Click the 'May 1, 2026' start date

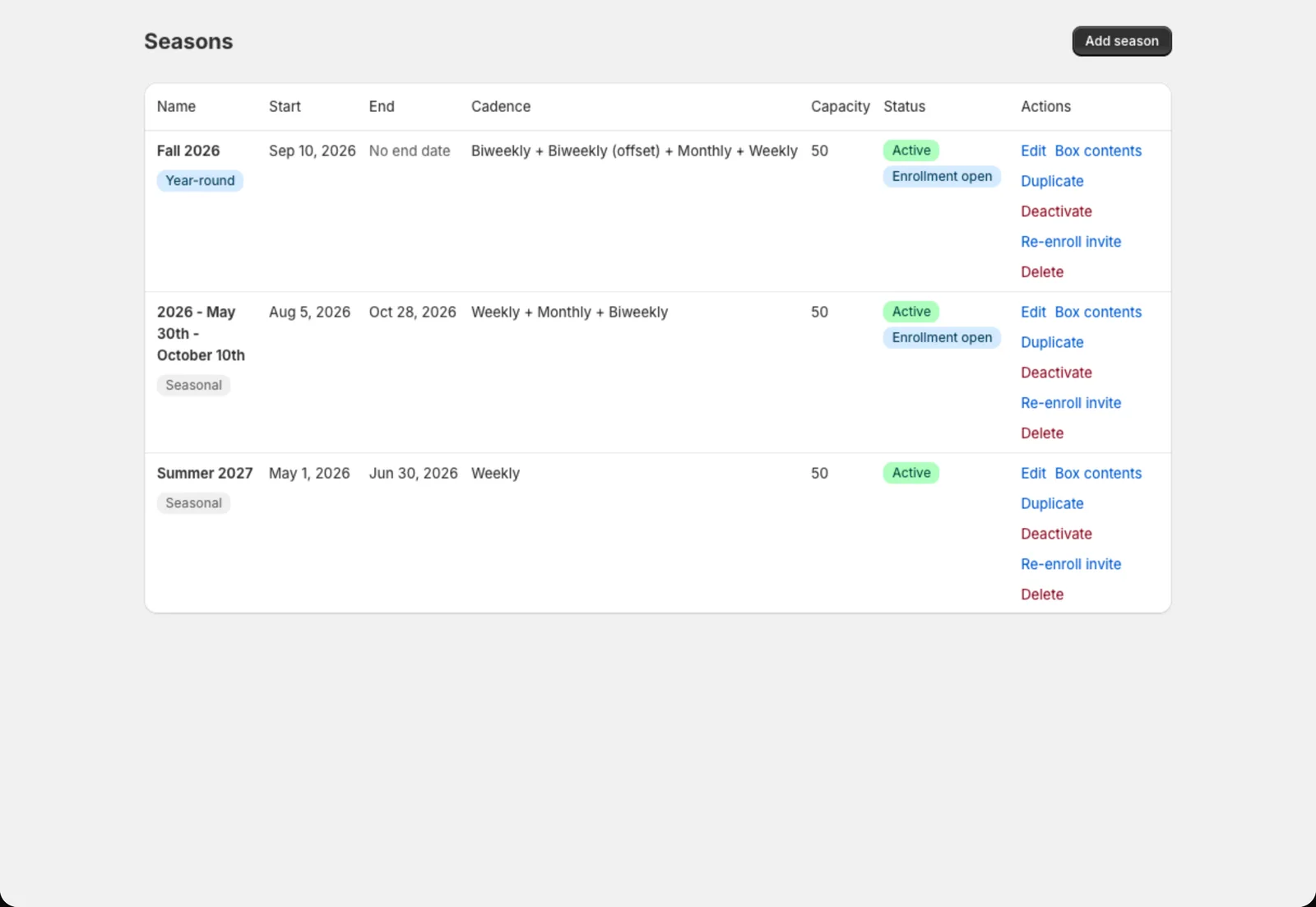(309, 473)
